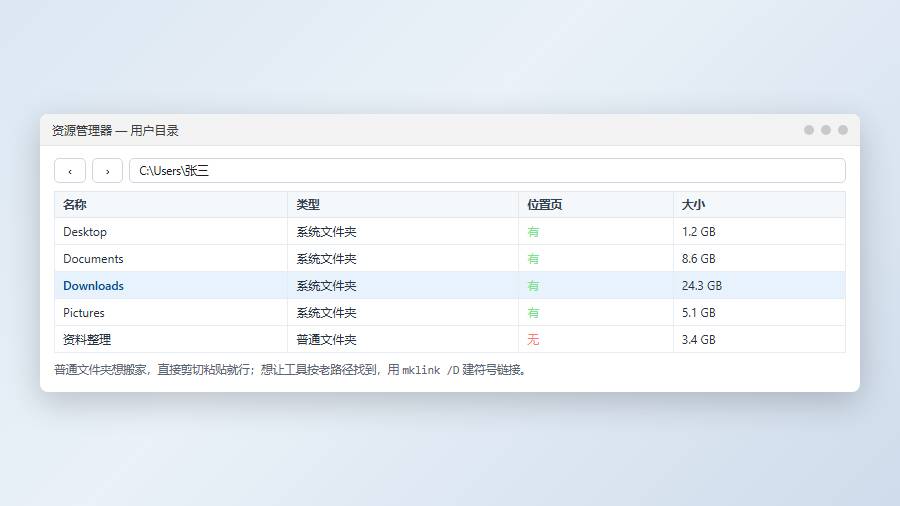The width and height of the screenshot is (900, 506).
Task: Click the green 有 in Desktop row
Action: point(533,232)
